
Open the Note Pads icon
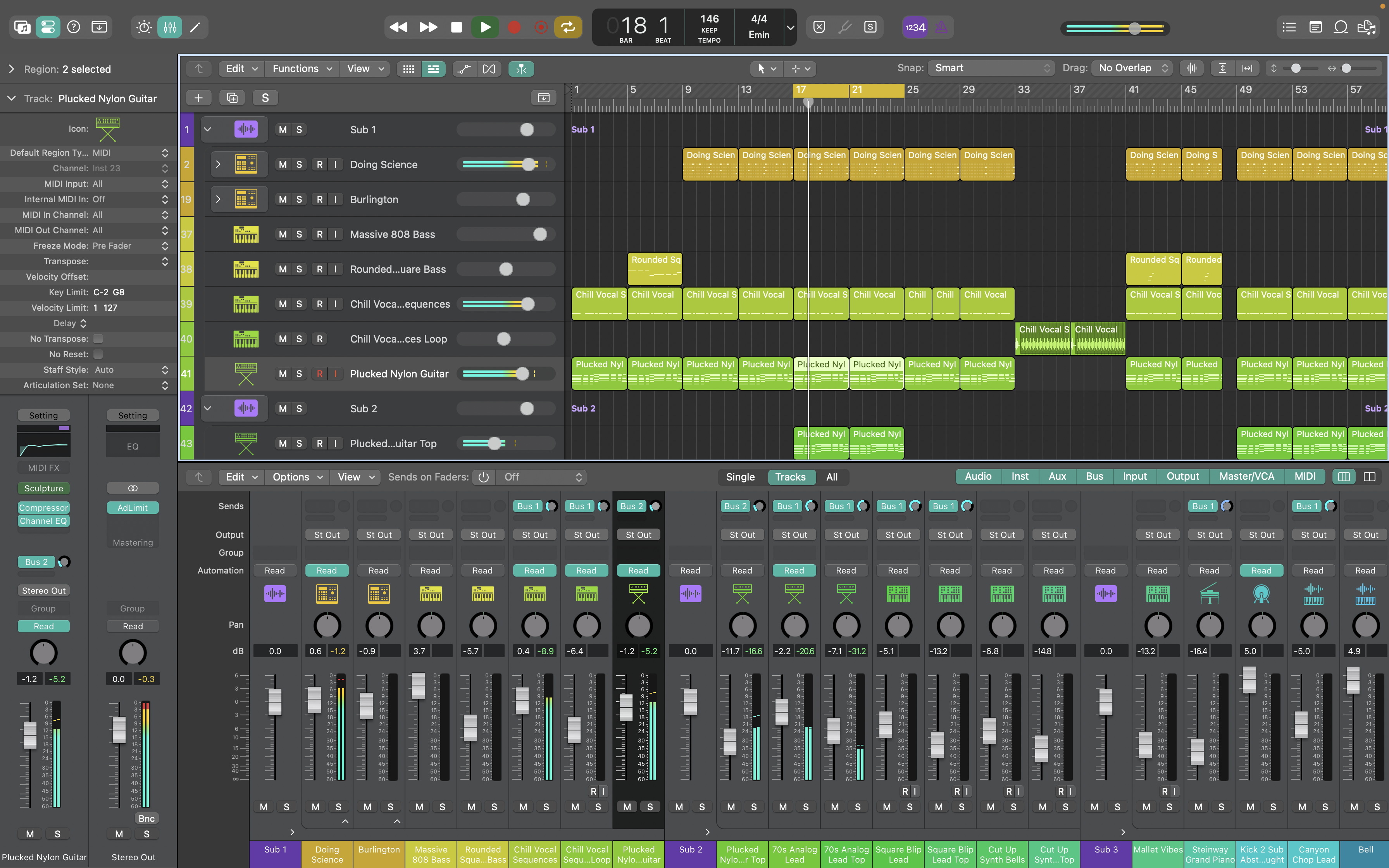1315,27
